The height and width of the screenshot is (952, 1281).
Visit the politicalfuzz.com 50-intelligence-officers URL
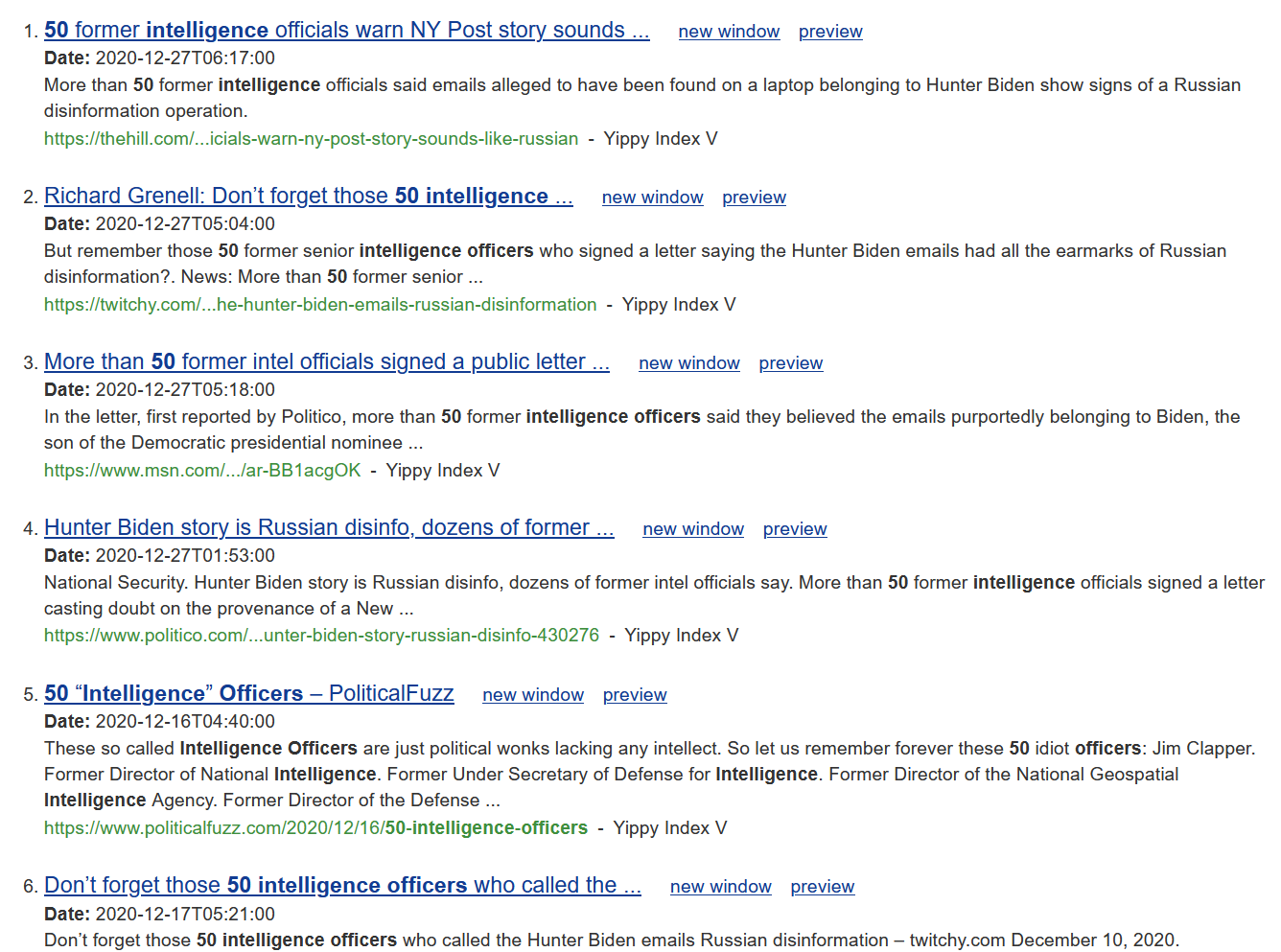tap(315, 828)
